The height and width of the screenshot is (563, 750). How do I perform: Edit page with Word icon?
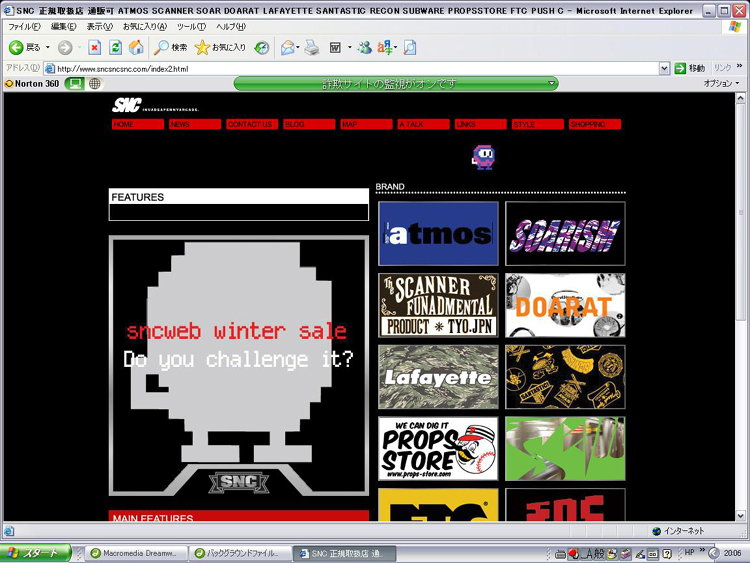tap(335, 47)
